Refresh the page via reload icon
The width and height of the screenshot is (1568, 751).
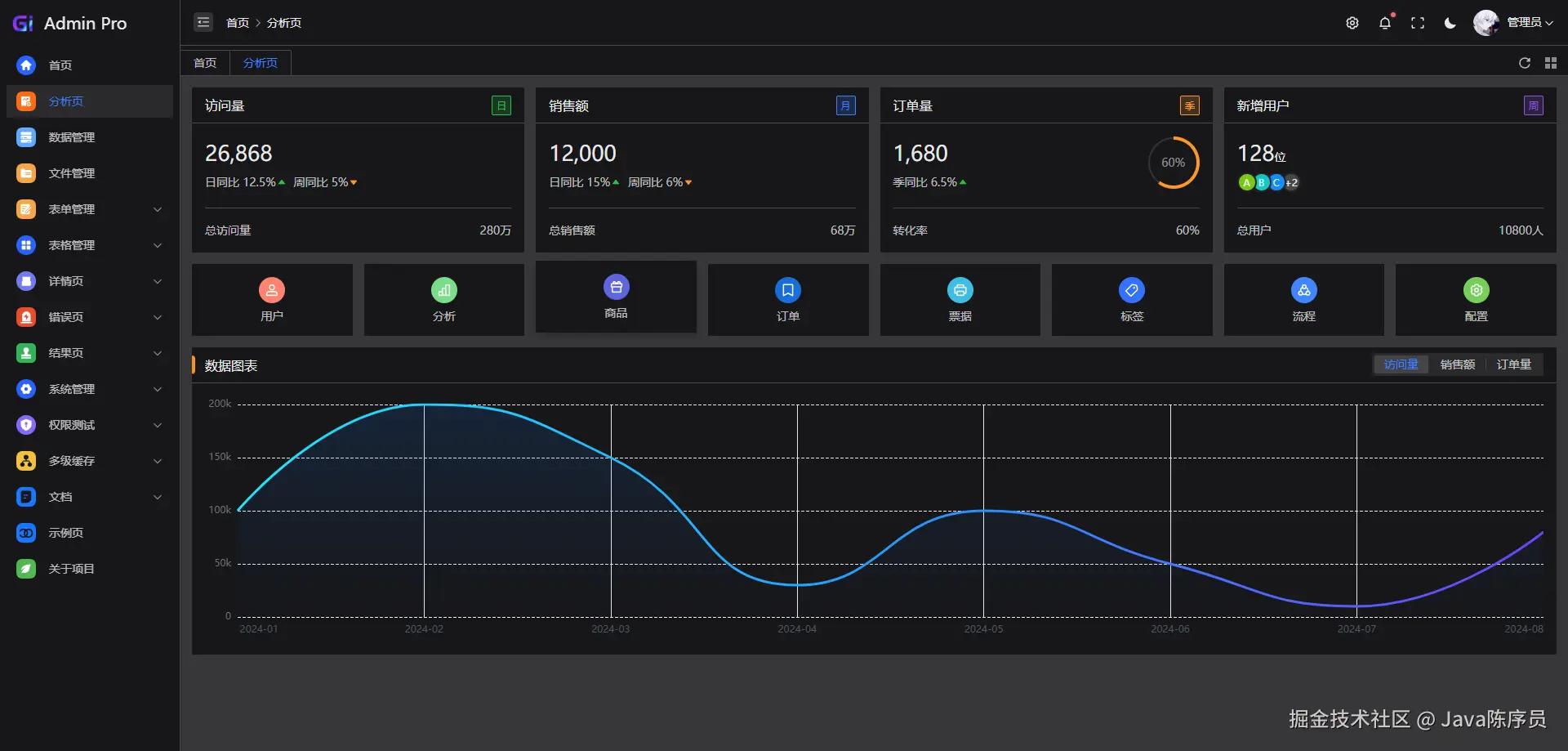click(x=1525, y=63)
